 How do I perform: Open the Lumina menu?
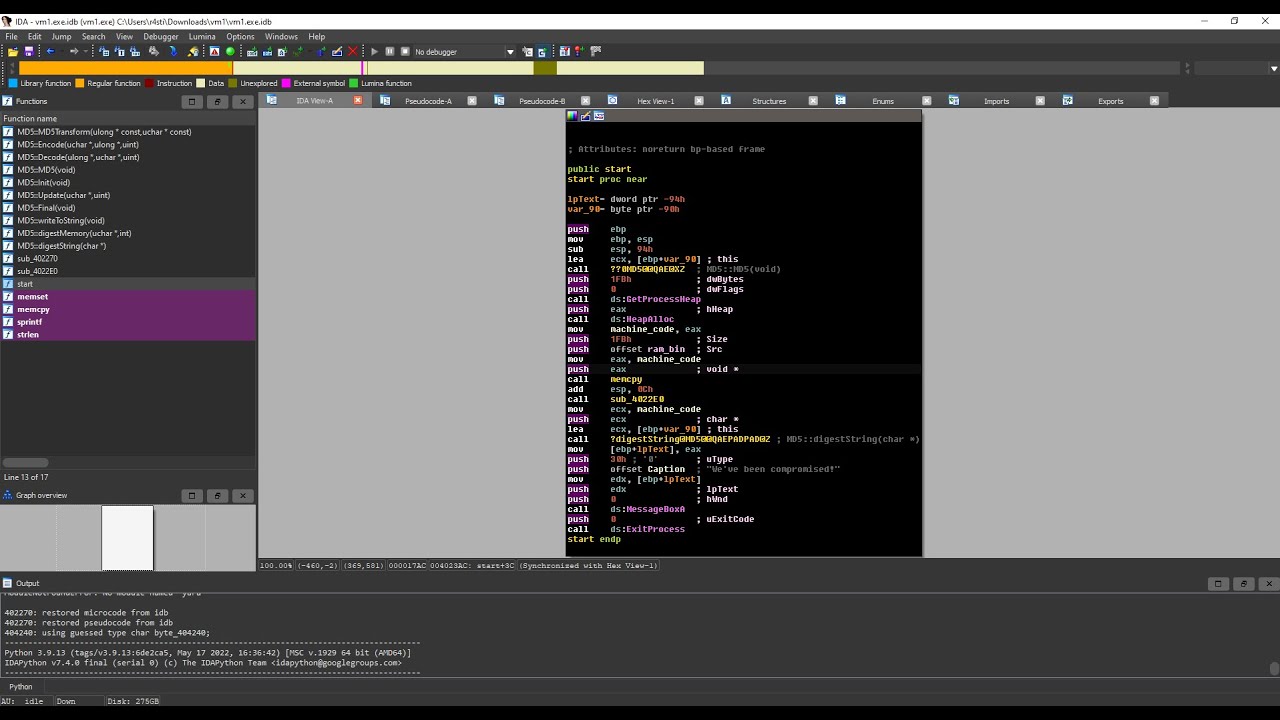202,36
